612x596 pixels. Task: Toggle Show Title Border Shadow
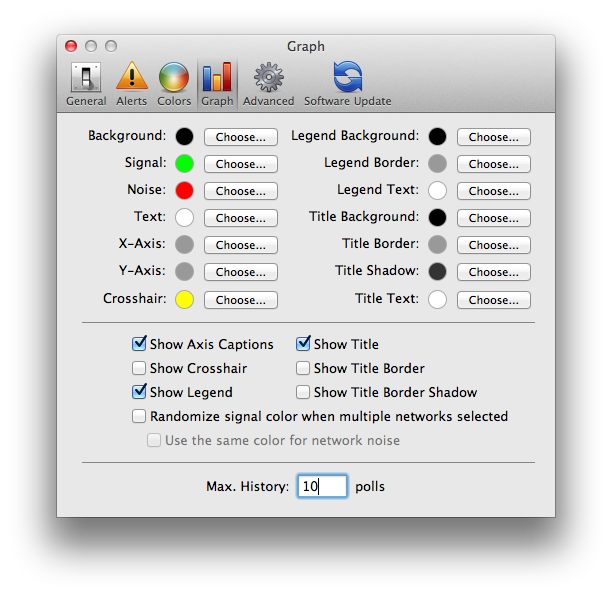304,392
